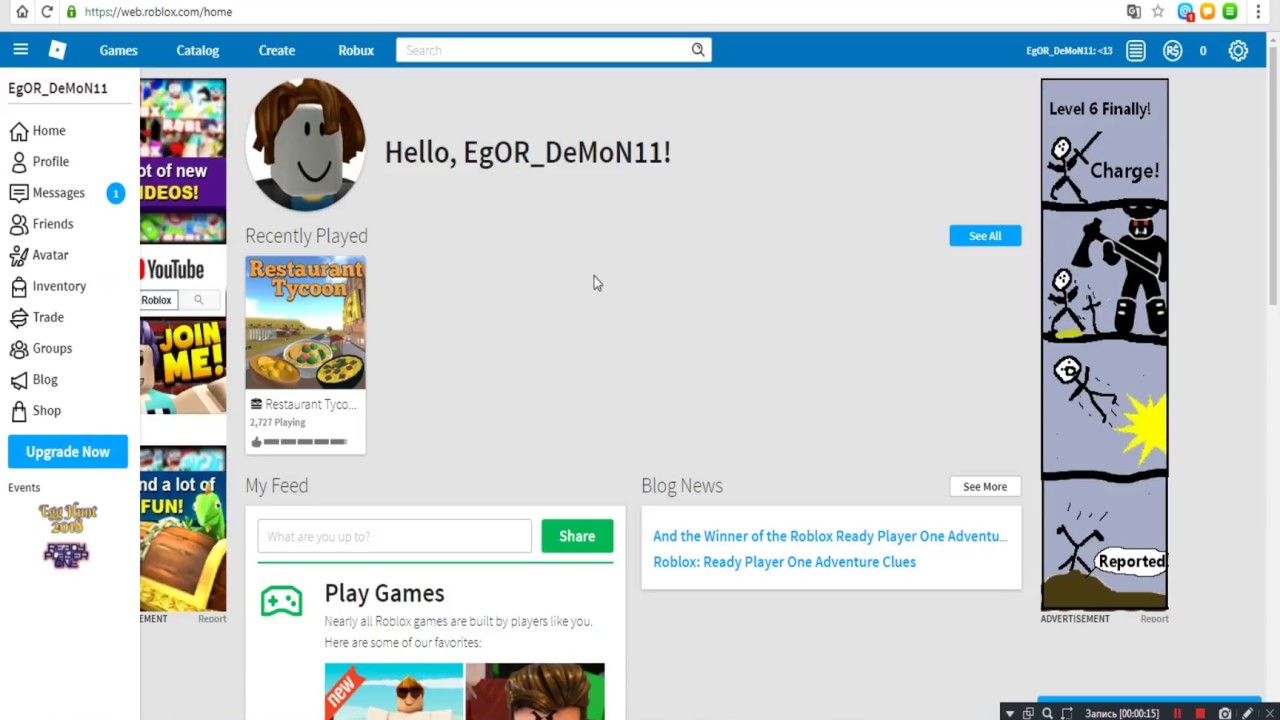Click the recorder region selection icon

[1067, 713]
